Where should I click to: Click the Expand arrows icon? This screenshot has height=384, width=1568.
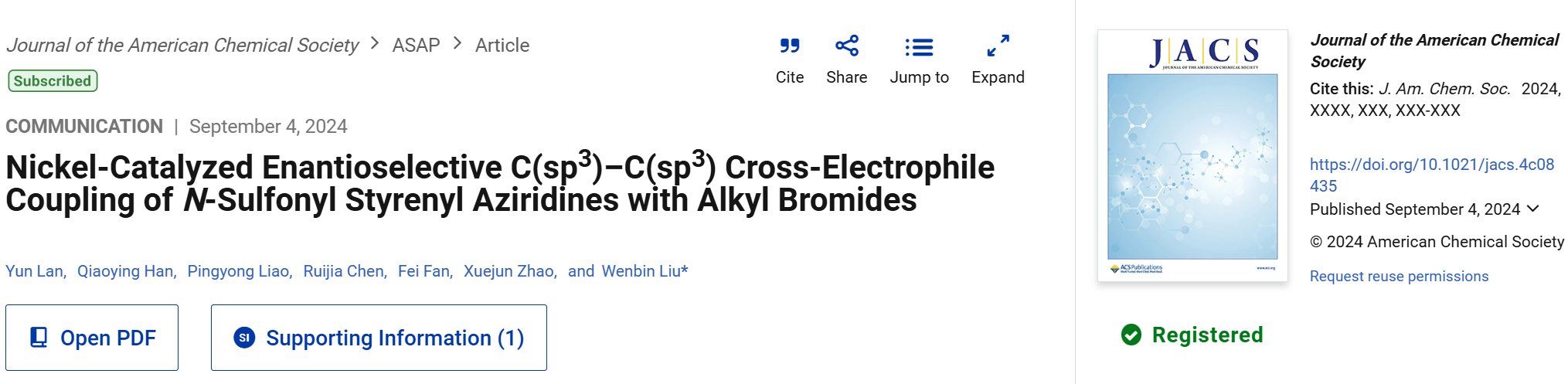pos(998,46)
